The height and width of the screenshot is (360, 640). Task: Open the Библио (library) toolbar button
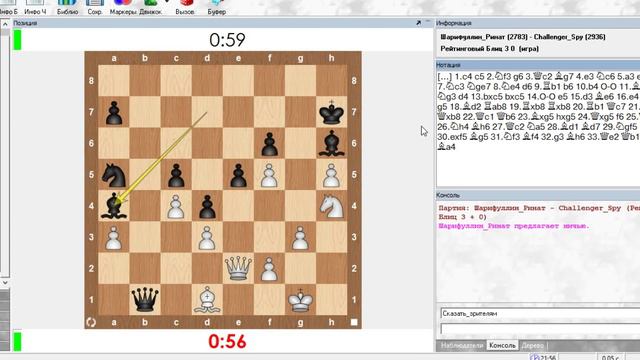coord(67,7)
